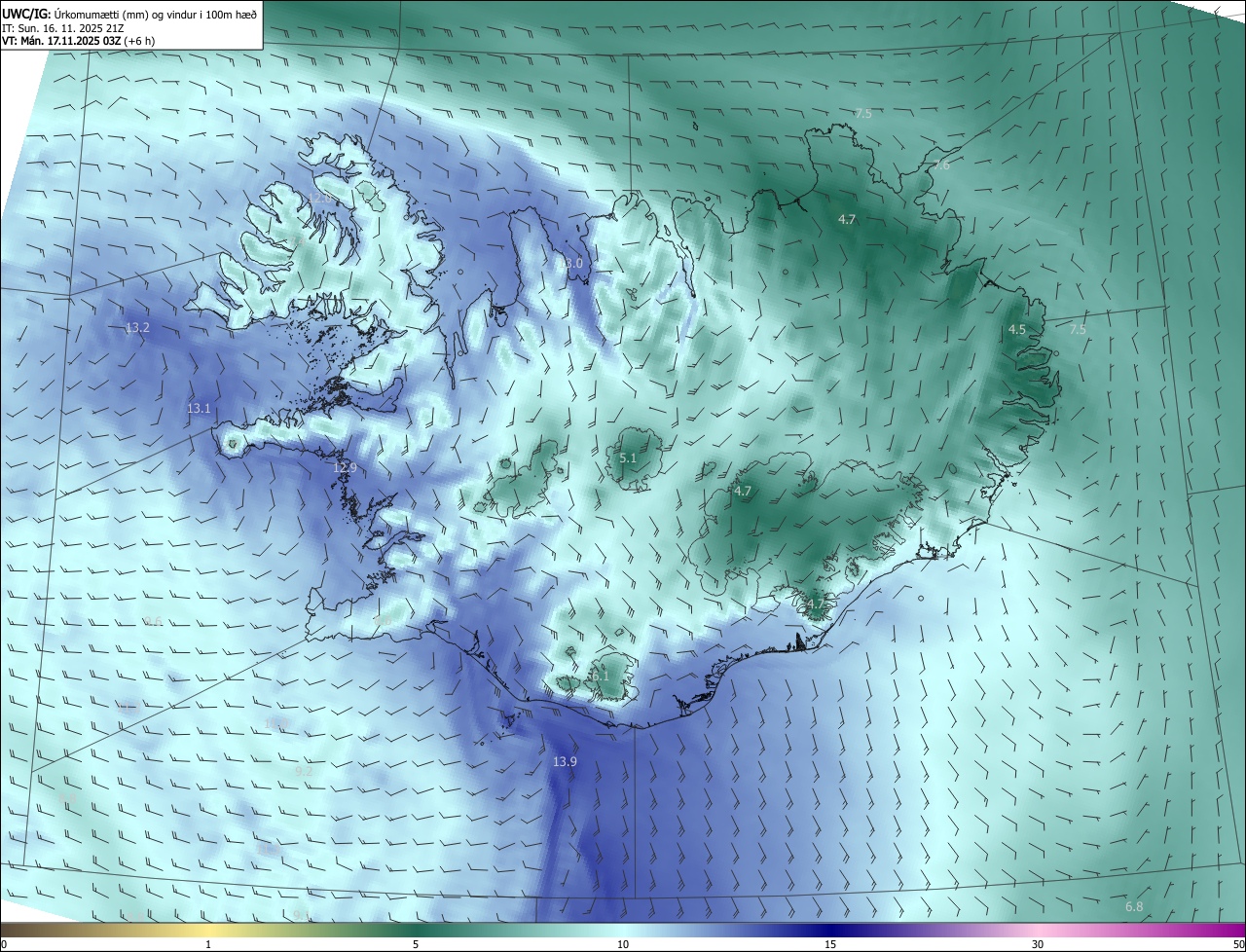Click the 5 tick on the color scale
The width and height of the screenshot is (1246, 952).
416,944
